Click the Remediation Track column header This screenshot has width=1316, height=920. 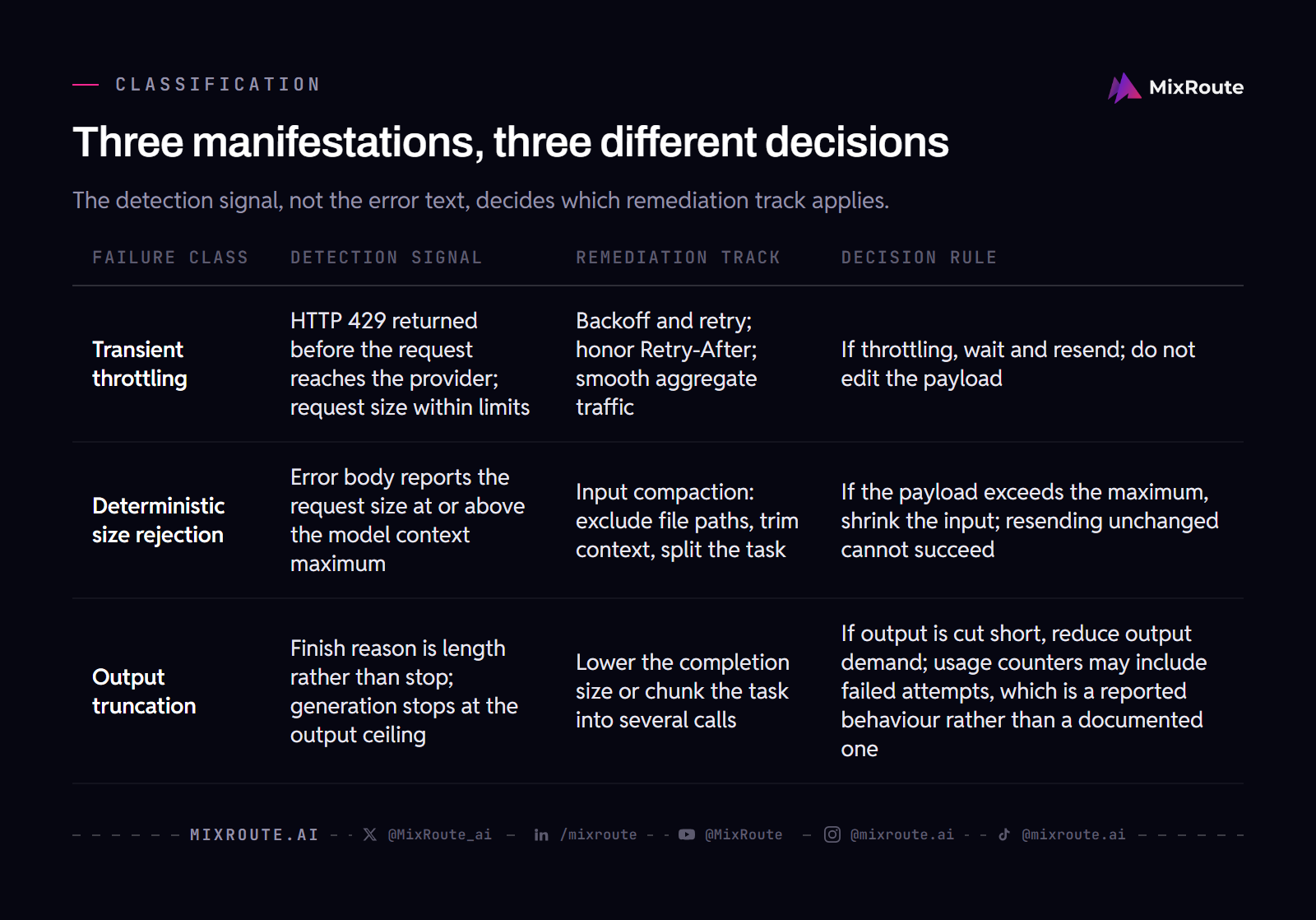tap(678, 258)
